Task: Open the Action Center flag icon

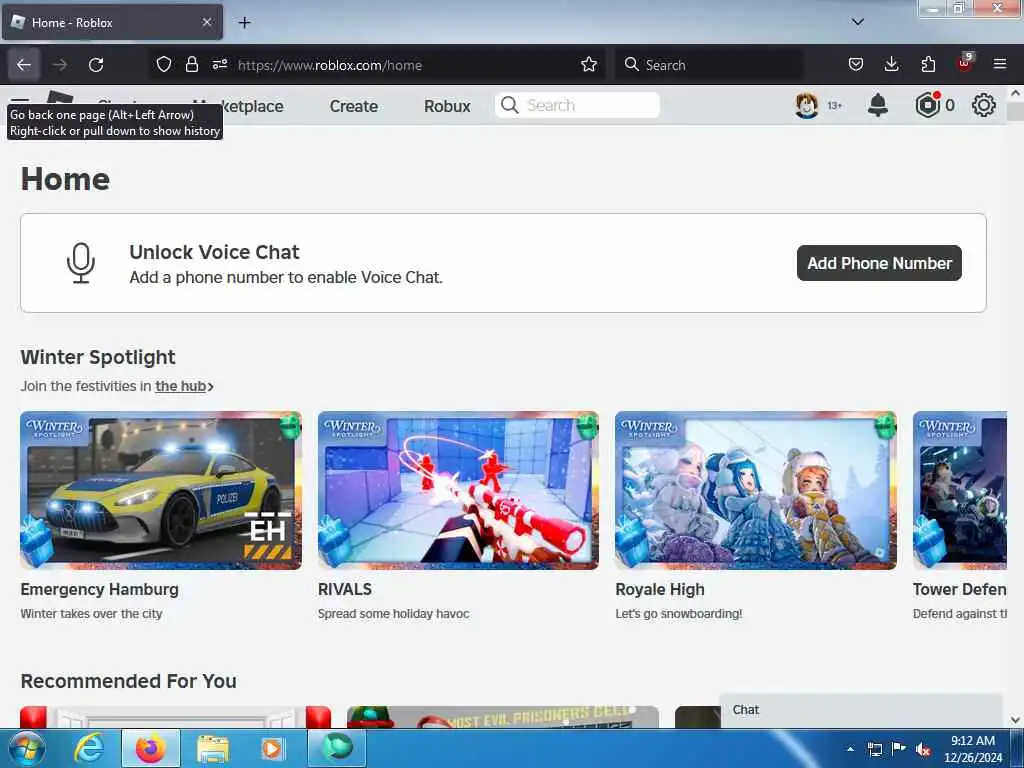Action: tap(899, 748)
